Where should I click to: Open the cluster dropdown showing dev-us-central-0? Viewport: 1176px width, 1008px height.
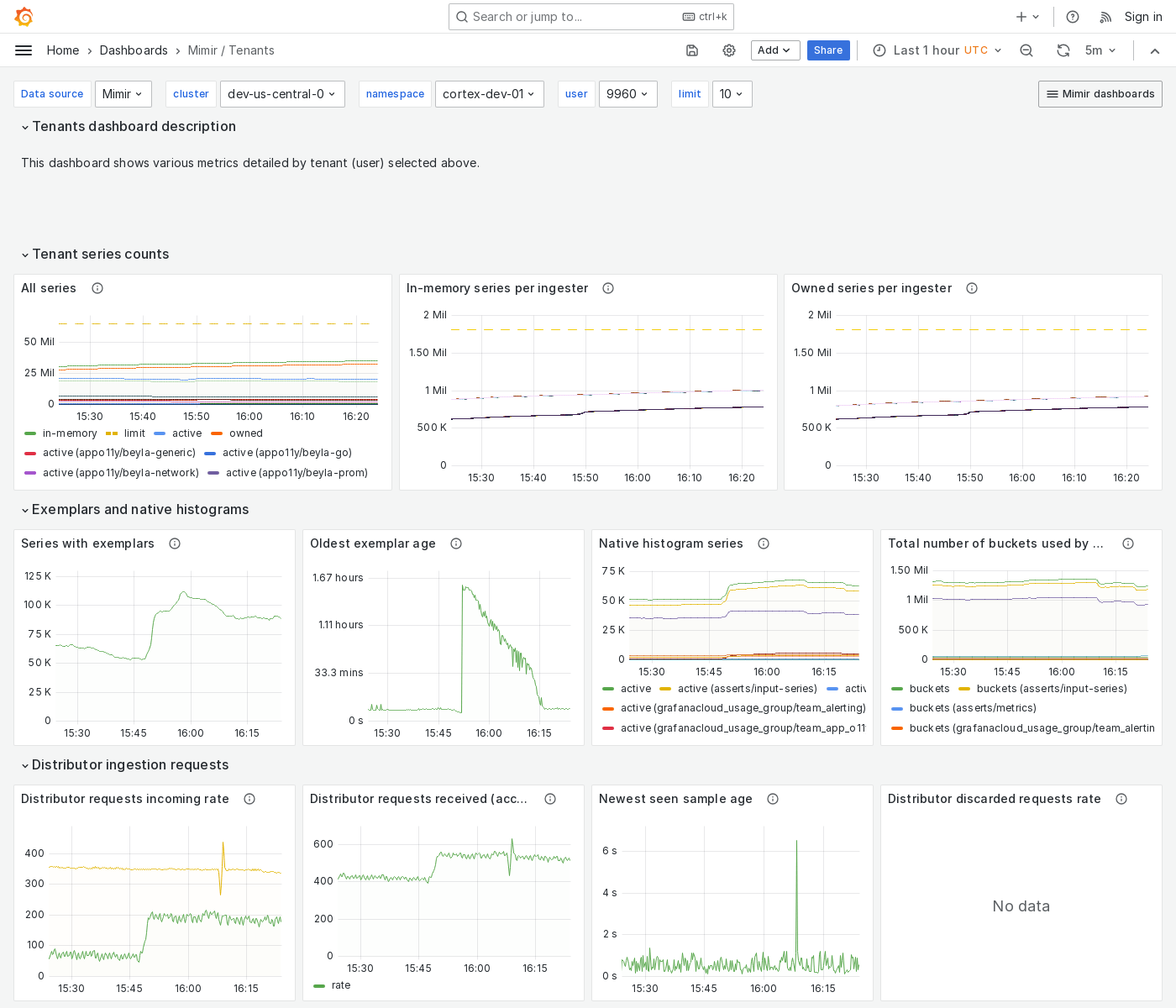282,94
